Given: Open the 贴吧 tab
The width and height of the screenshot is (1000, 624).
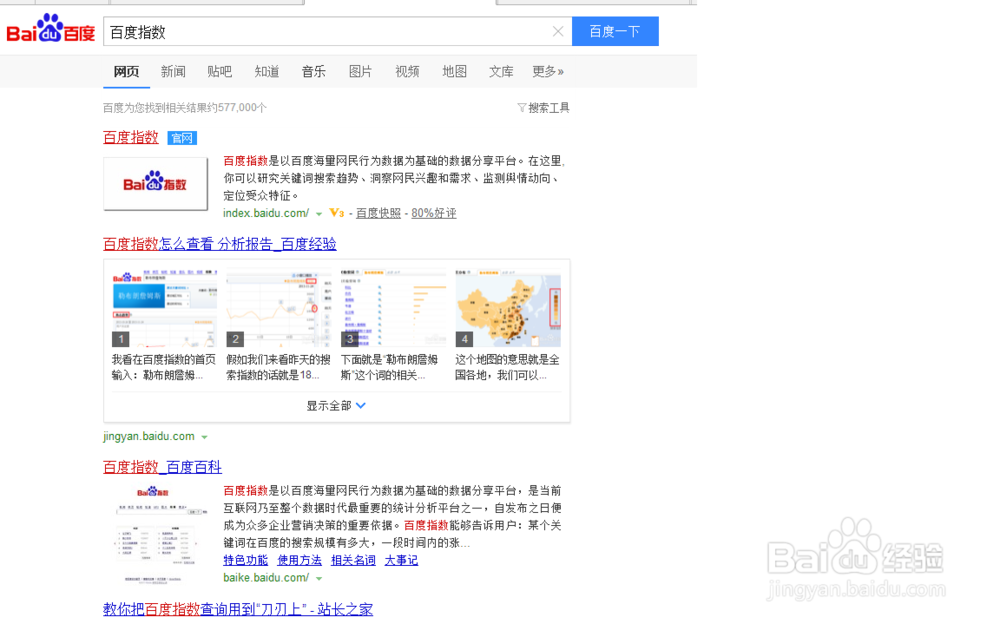Looking at the screenshot, I should click(x=219, y=71).
